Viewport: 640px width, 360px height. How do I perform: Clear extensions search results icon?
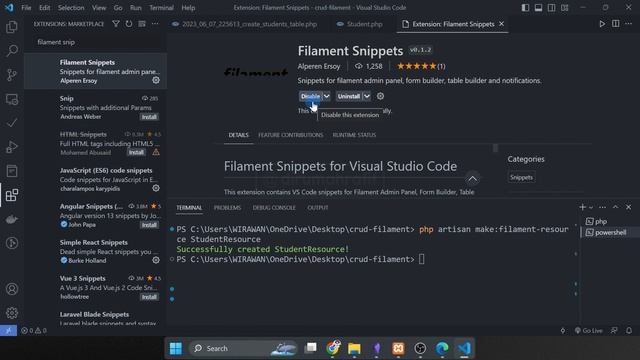(x=142, y=24)
